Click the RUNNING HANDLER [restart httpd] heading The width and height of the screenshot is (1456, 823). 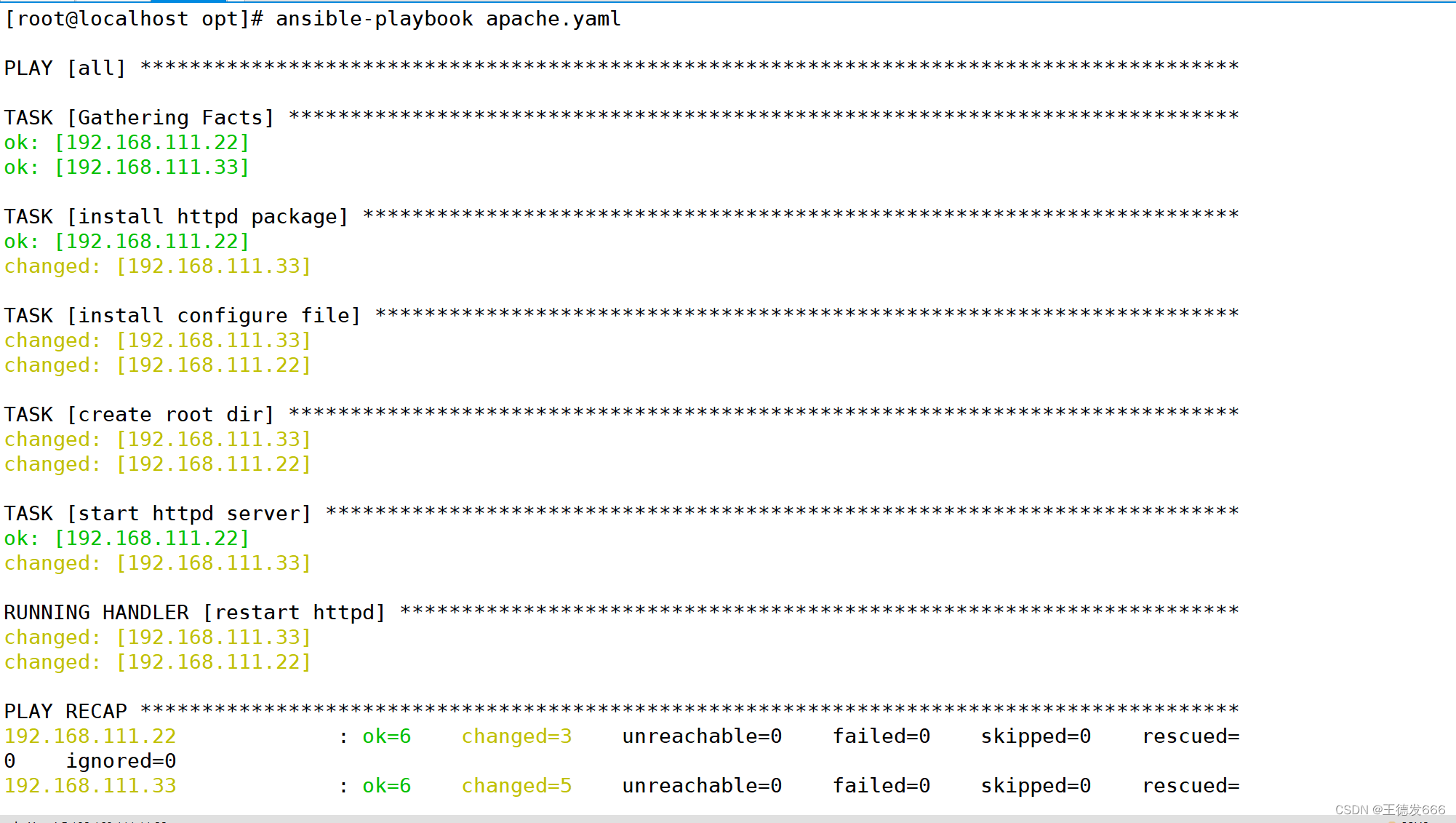click(194, 613)
